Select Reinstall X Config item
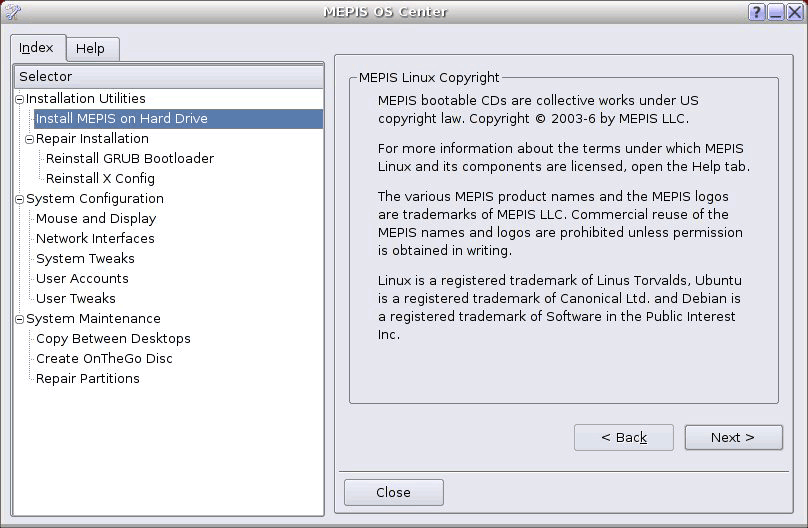Screen dimensions: 808x528 [x=100, y=178]
